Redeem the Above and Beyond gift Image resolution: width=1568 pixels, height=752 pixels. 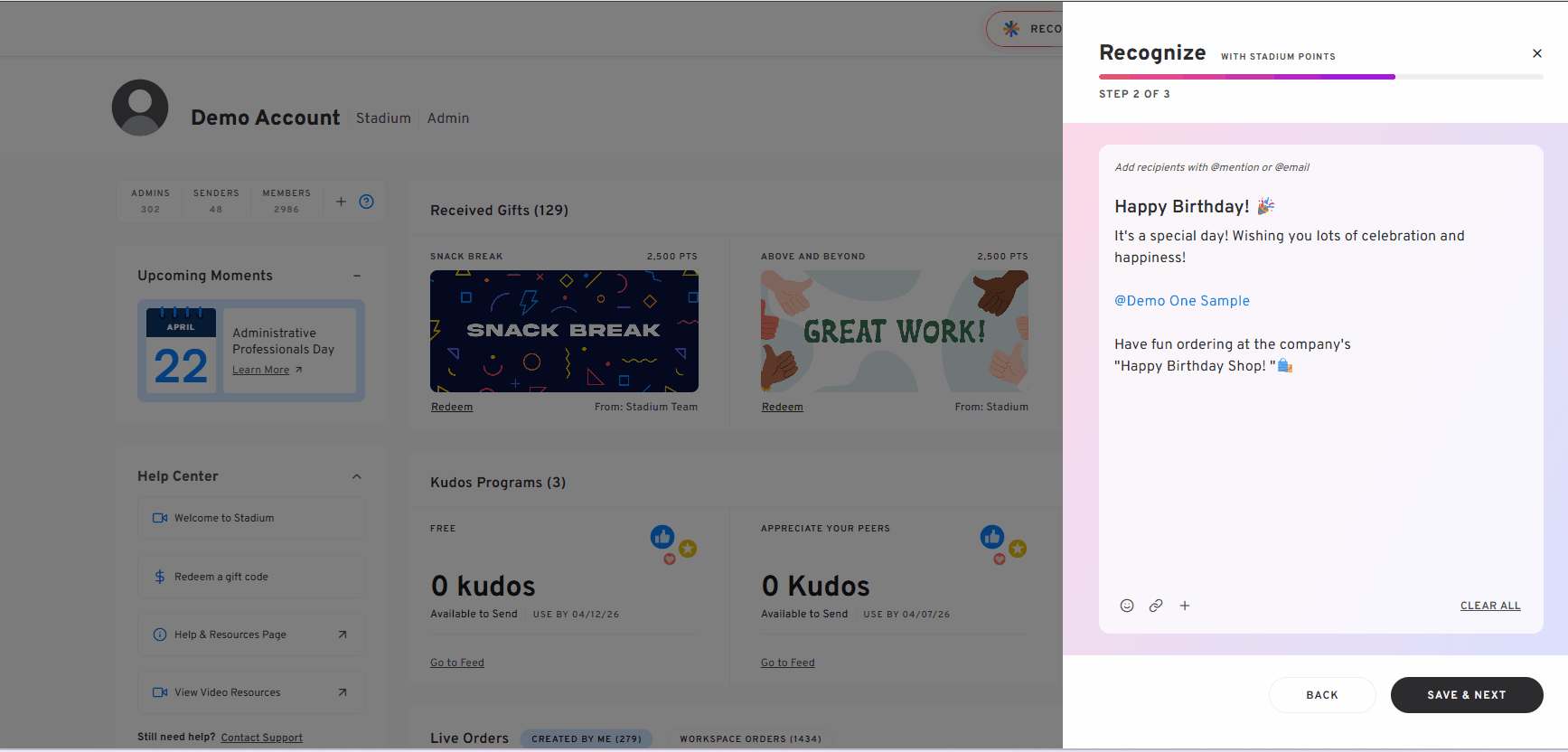pyautogui.click(x=783, y=407)
